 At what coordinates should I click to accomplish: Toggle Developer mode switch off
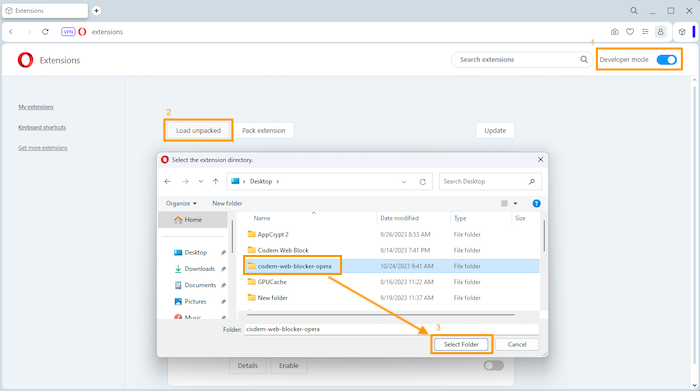pyautogui.click(x=667, y=60)
